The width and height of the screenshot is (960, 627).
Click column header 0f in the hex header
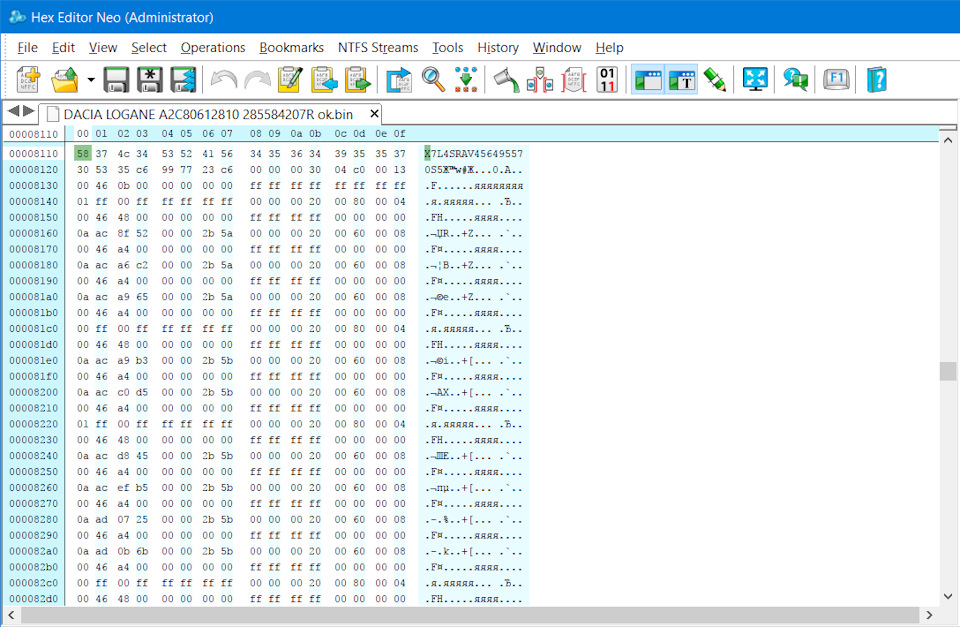[399, 133]
